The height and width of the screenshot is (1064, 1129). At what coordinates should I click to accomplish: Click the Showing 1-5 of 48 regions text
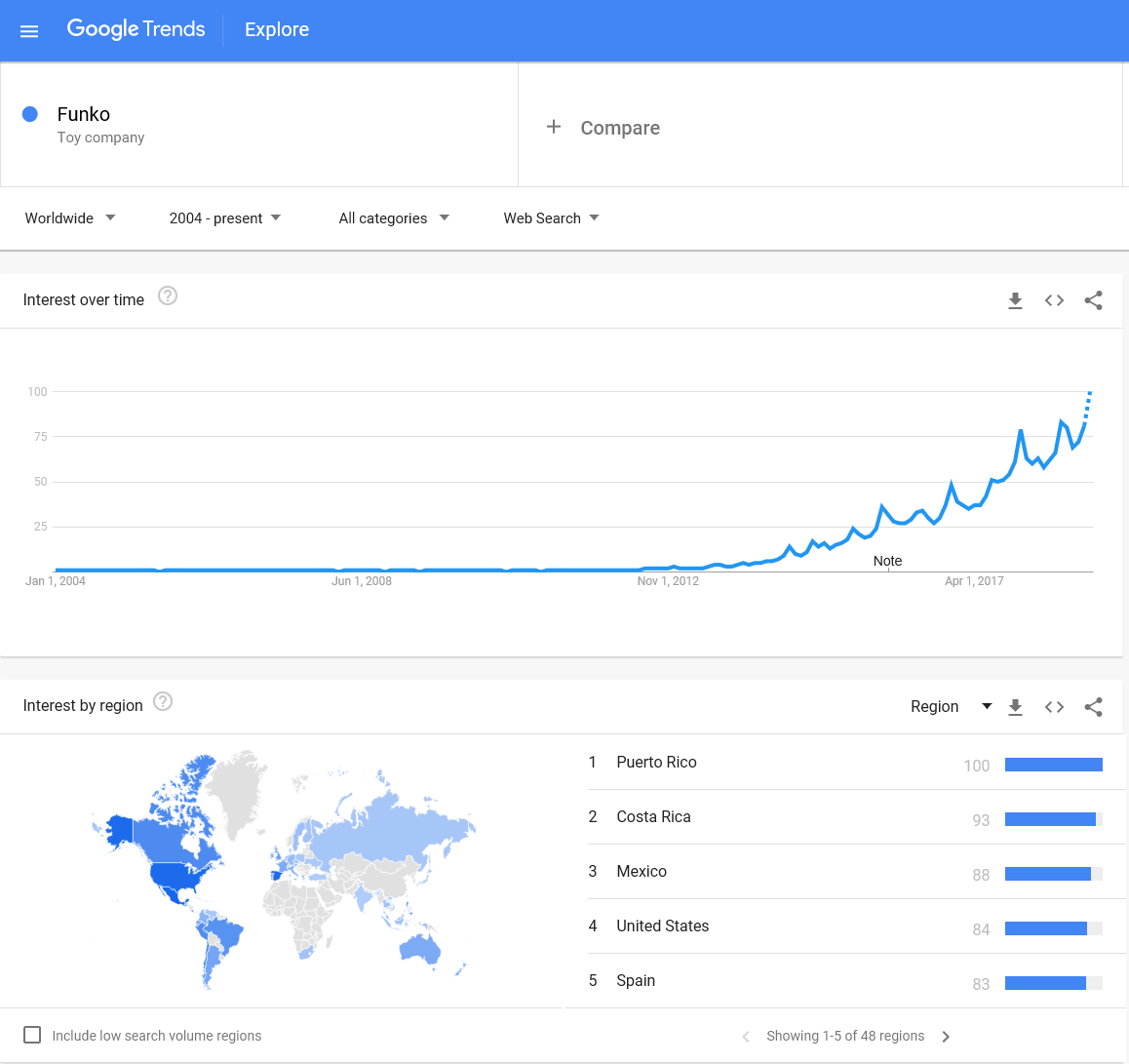tap(845, 1036)
